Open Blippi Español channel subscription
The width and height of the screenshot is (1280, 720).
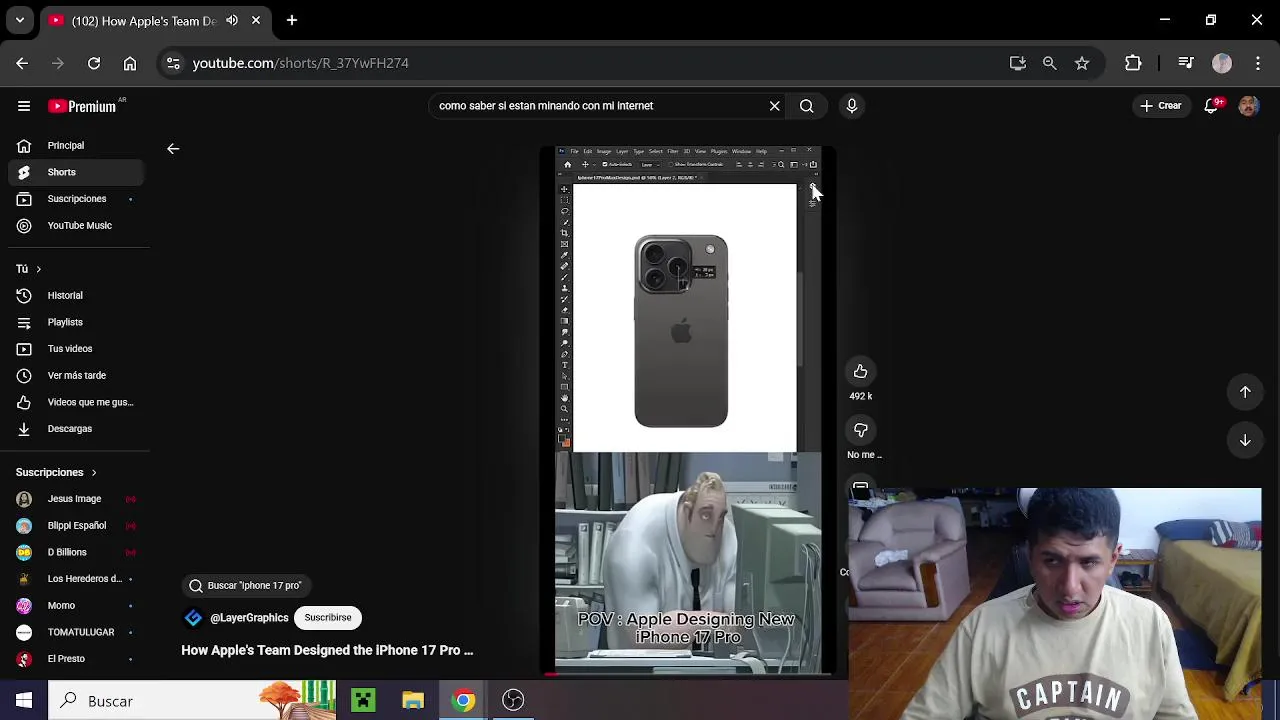click(x=75, y=526)
